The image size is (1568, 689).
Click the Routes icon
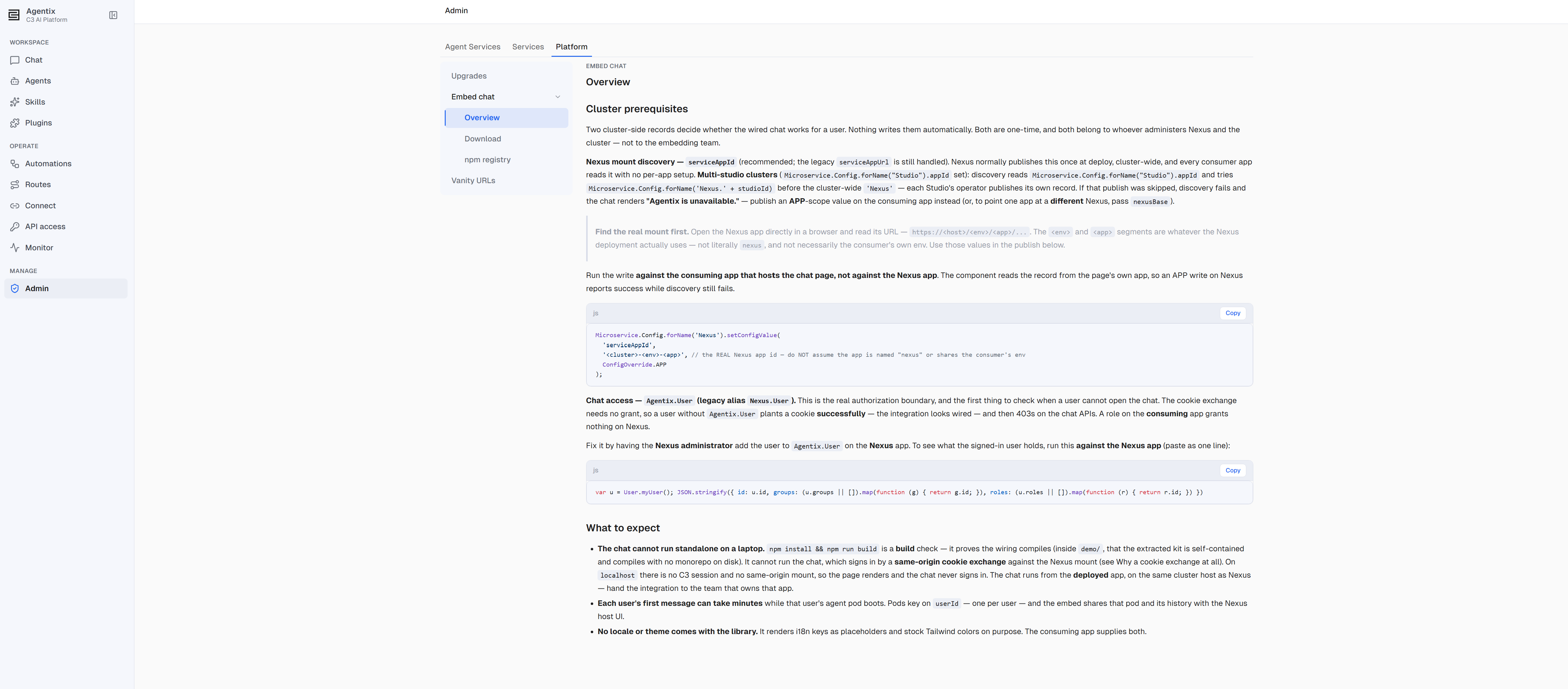pyautogui.click(x=15, y=185)
